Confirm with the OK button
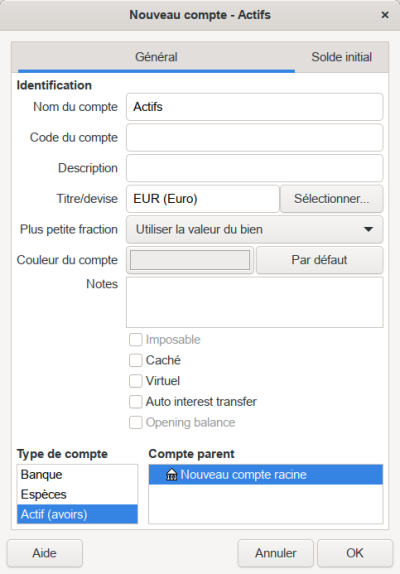Viewport: 400px width, 574px height. pyautogui.click(x=355, y=553)
